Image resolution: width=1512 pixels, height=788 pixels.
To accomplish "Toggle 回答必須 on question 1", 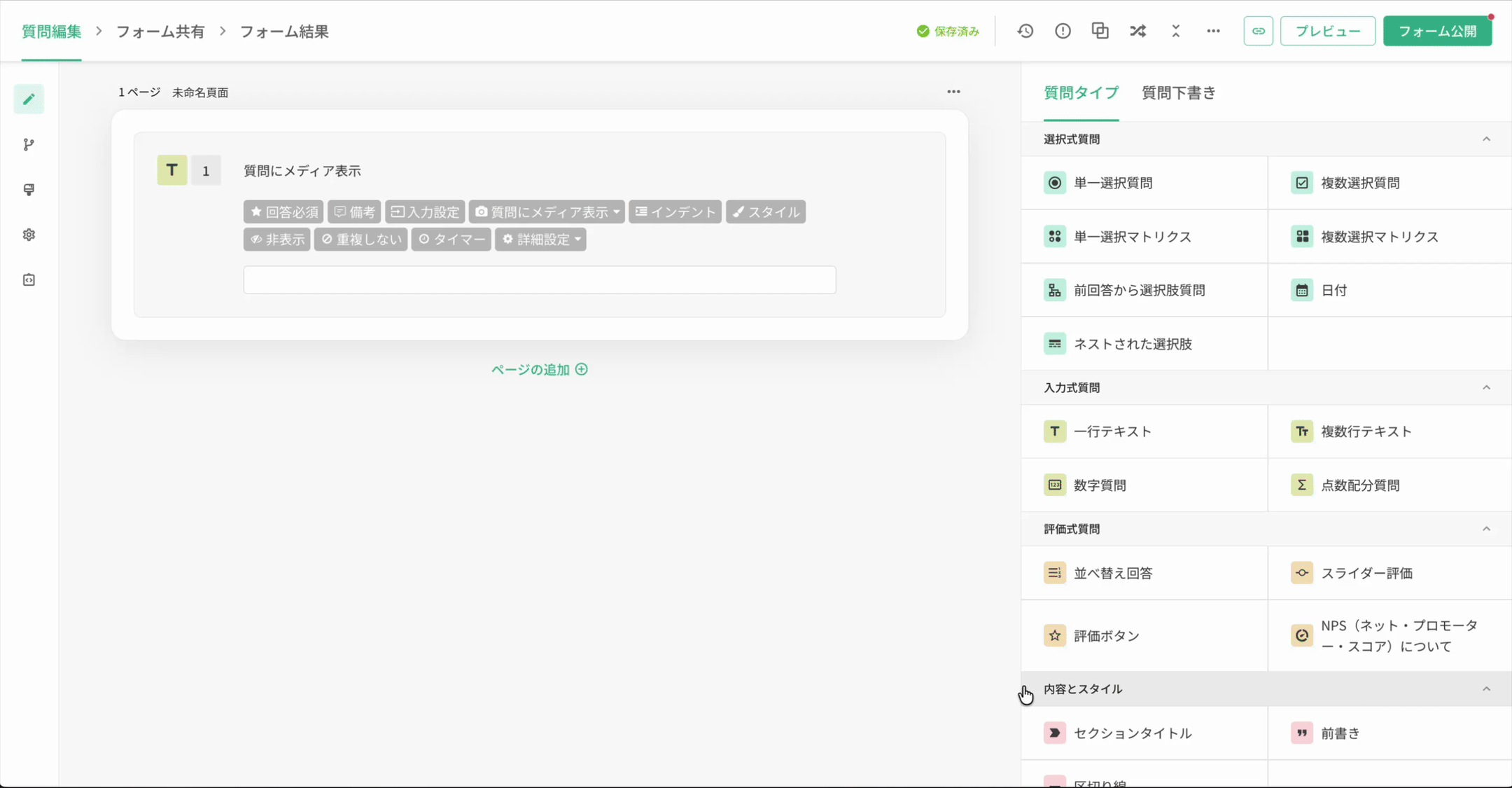I will click(x=283, y=212).
